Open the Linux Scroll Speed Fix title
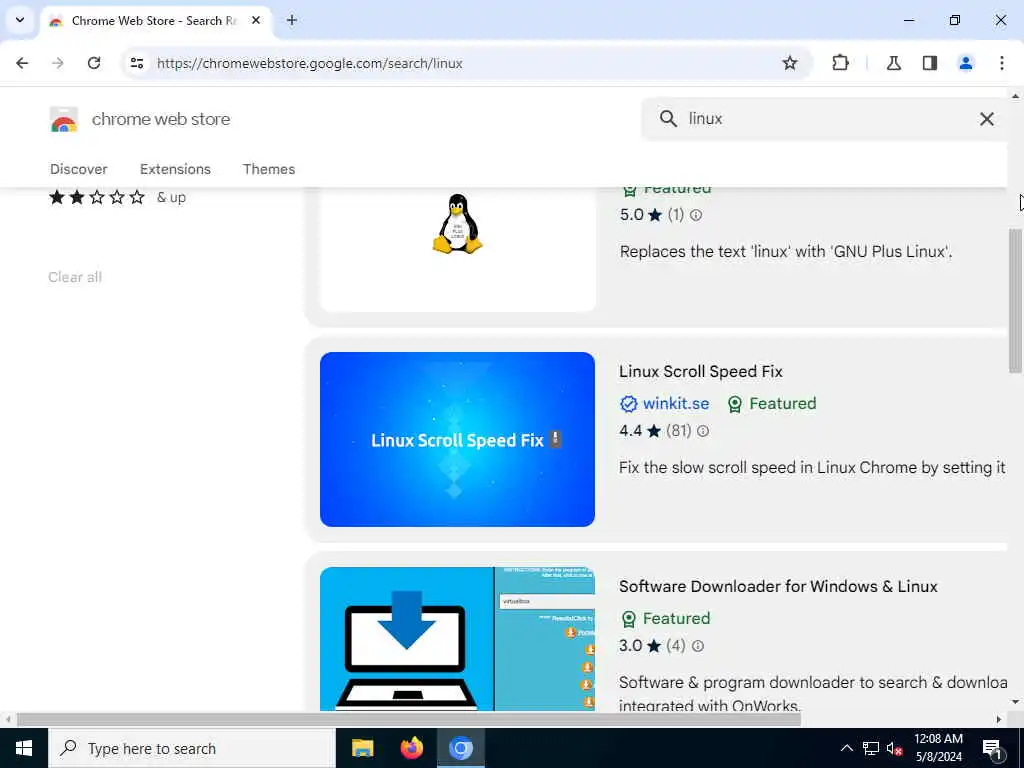This screenshot has height=768, width=1024. pyautogui.click(x=701, y=372)
